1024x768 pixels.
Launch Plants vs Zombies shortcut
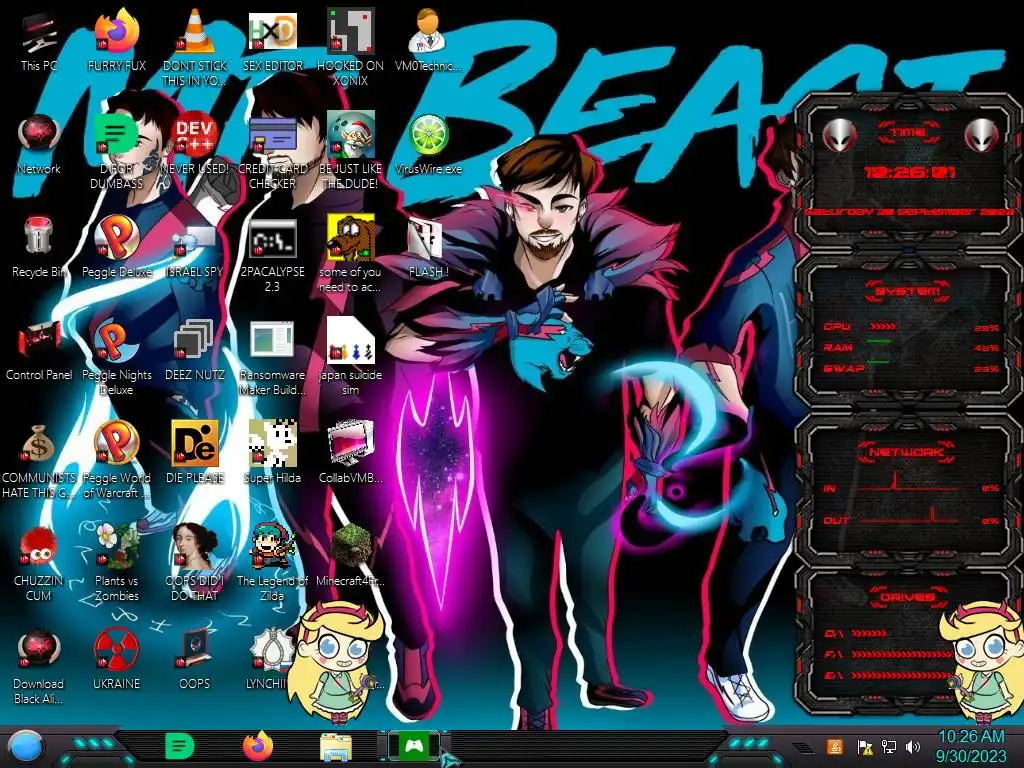[x=116, y=563]
